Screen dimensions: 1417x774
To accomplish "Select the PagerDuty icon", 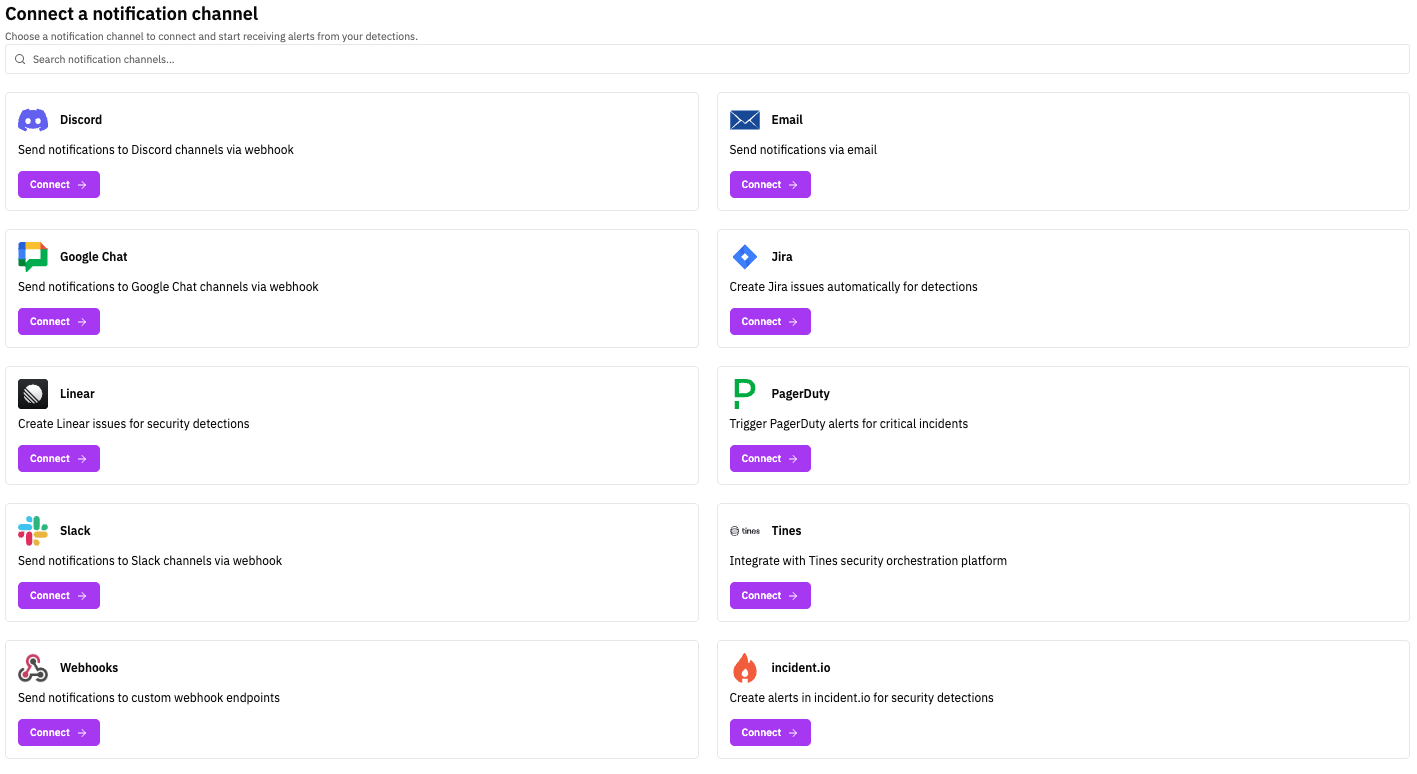I will click(x=744, y=393).
